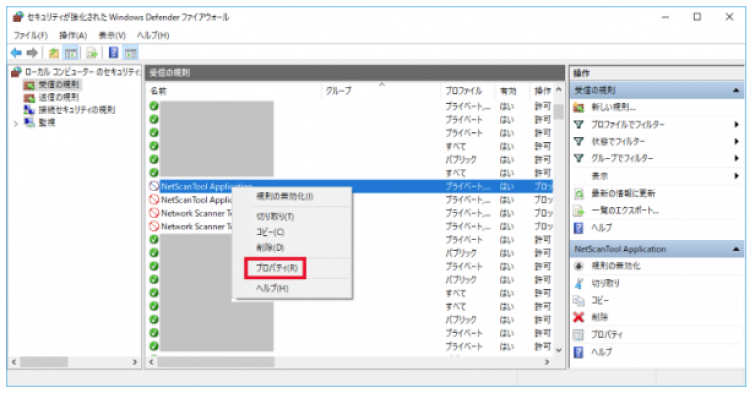This screenshot has width=755, height=393.
Task: Click the left tree horizontal scrollbar thumb
Action: [43, 362]
